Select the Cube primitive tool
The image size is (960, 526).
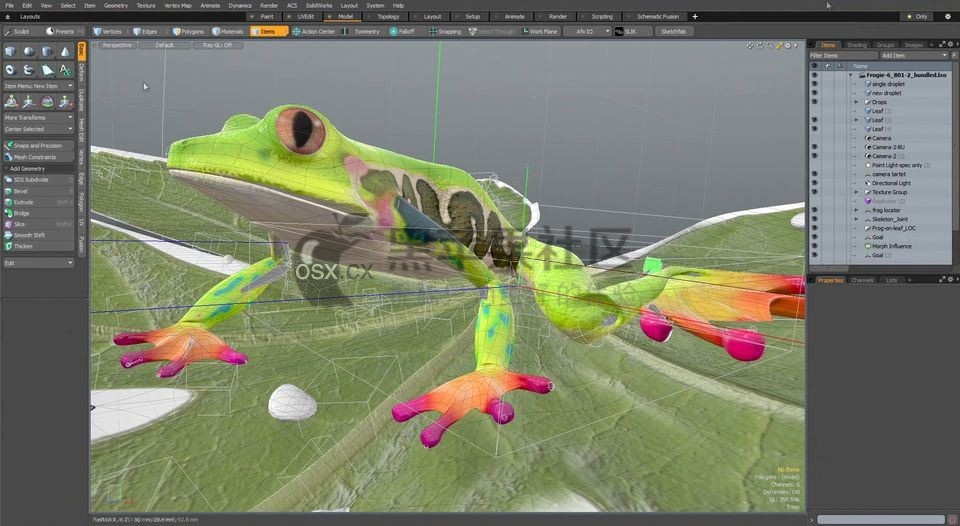10,51
